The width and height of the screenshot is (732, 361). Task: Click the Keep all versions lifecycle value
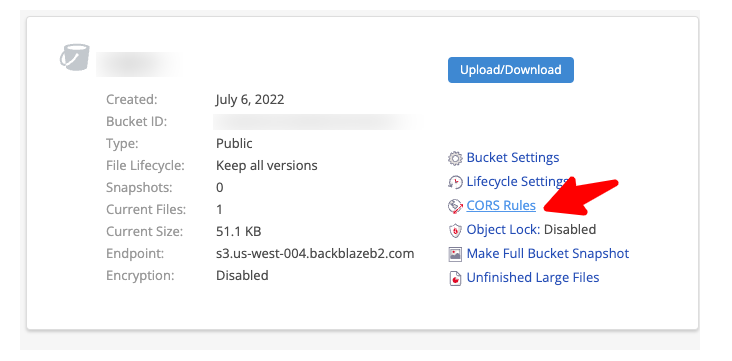point(267,165)
